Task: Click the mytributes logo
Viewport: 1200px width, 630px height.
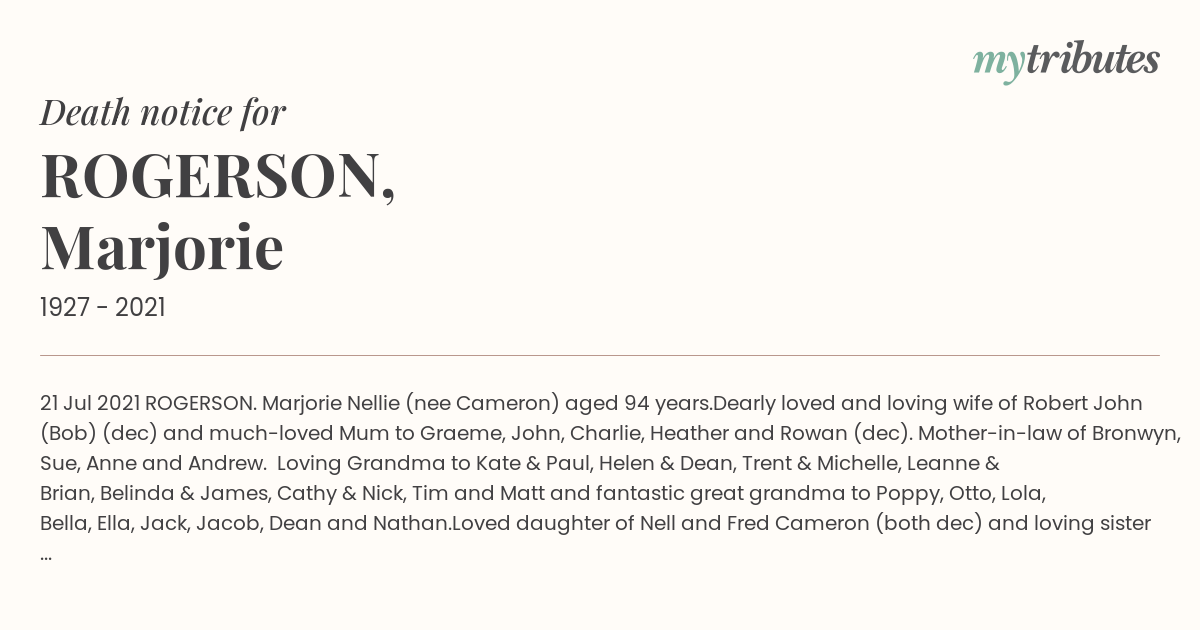Action: click(1066, 62)
